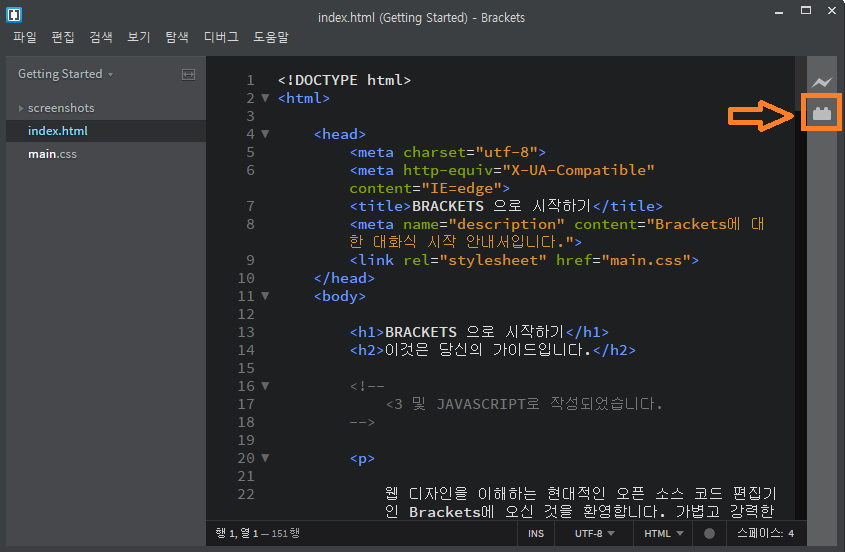The image size is (845, 552).
Task: Maximize the Brackets window
Action: point(806,11)
